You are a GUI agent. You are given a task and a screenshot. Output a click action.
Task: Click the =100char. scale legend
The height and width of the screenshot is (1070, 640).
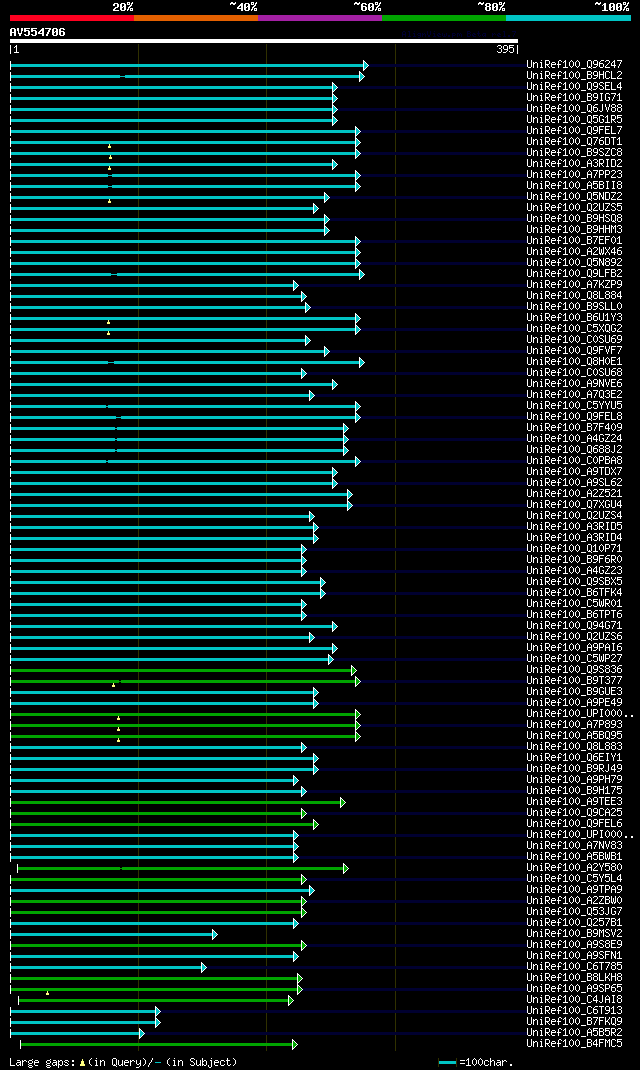[476, 1062]
